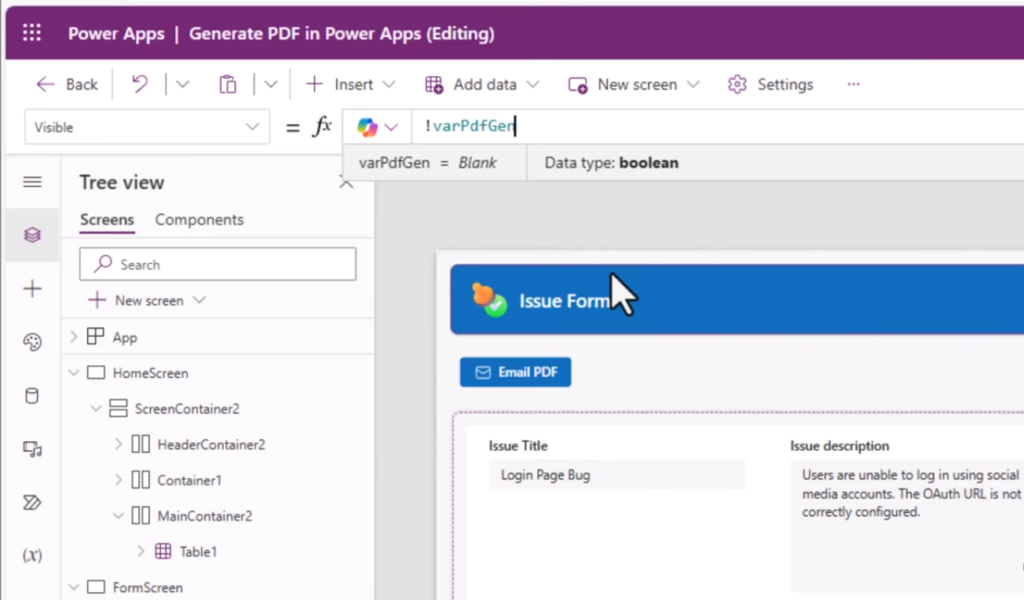Select Table1 in the tree view
1024x600 pixels.
point(198,551)
